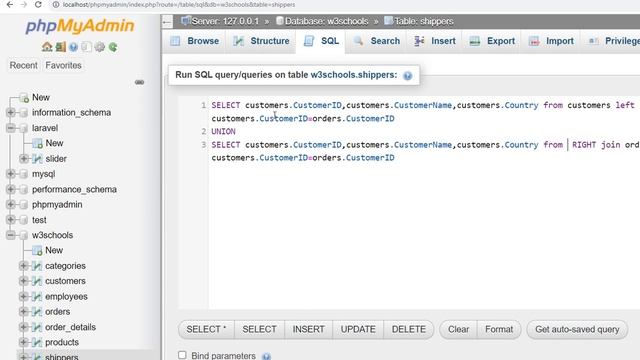Viewport: 640px width, 360px height.
Task: Click the UPDATE query button
Action: pos(358,329)
